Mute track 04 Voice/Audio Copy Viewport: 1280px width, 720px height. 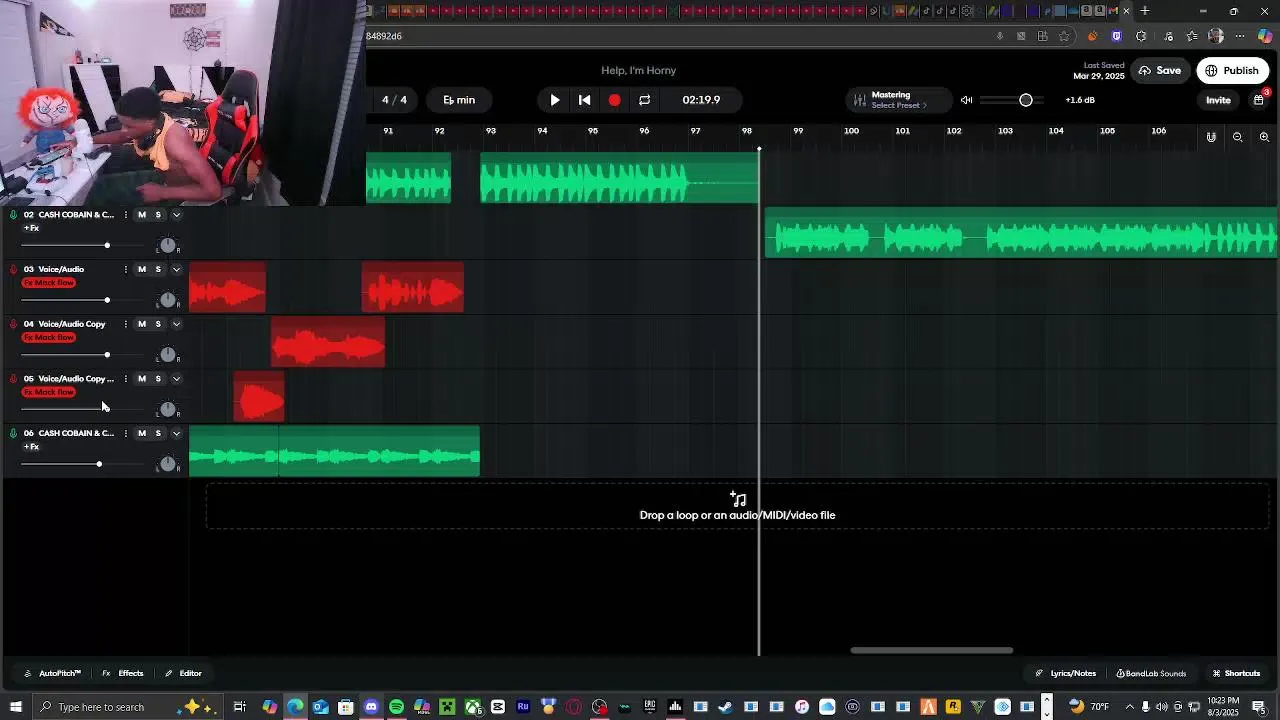pyautogui.click(x=142, y=324)
